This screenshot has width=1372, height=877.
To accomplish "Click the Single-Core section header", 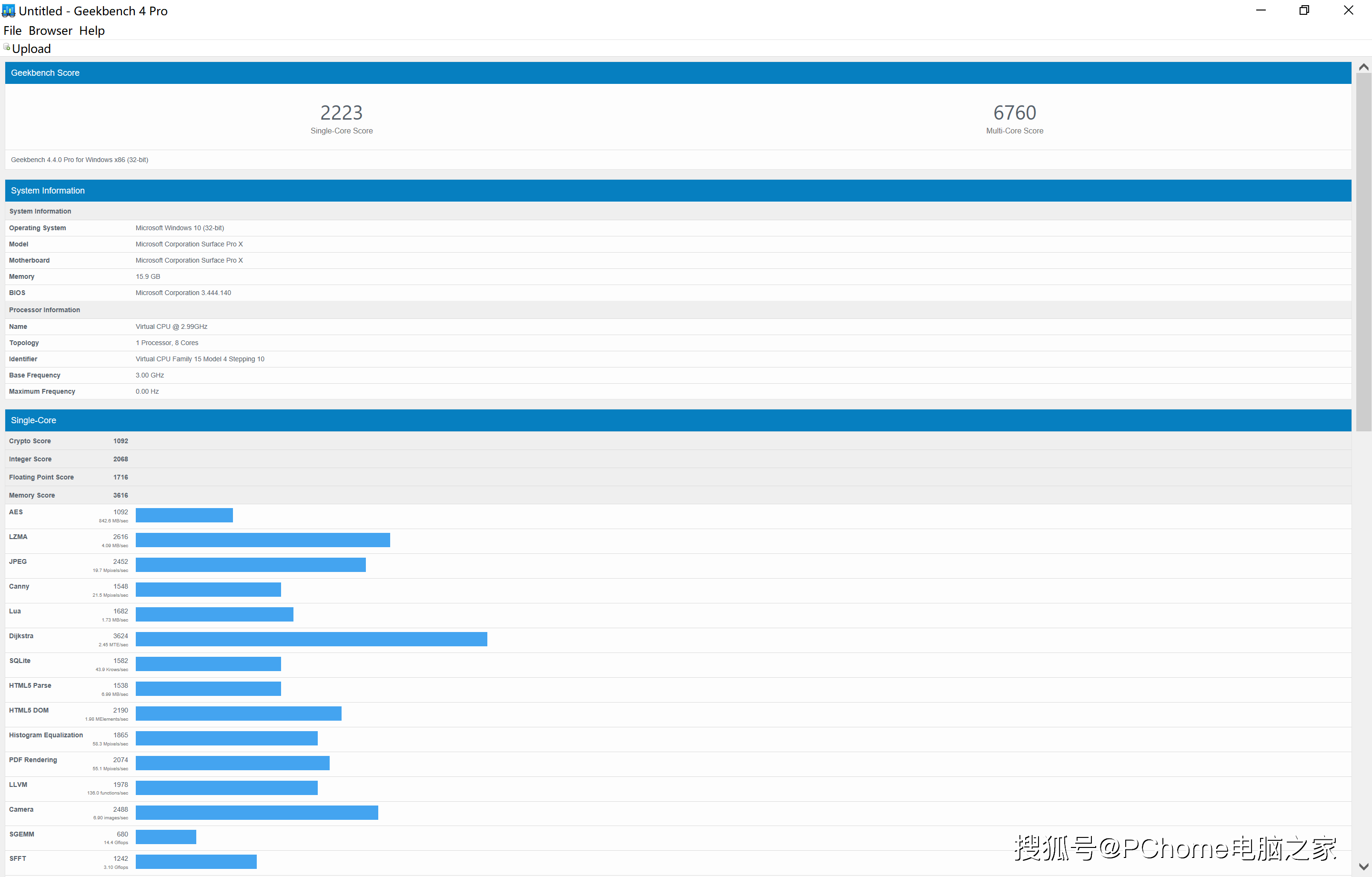I will tap(34, 420).
